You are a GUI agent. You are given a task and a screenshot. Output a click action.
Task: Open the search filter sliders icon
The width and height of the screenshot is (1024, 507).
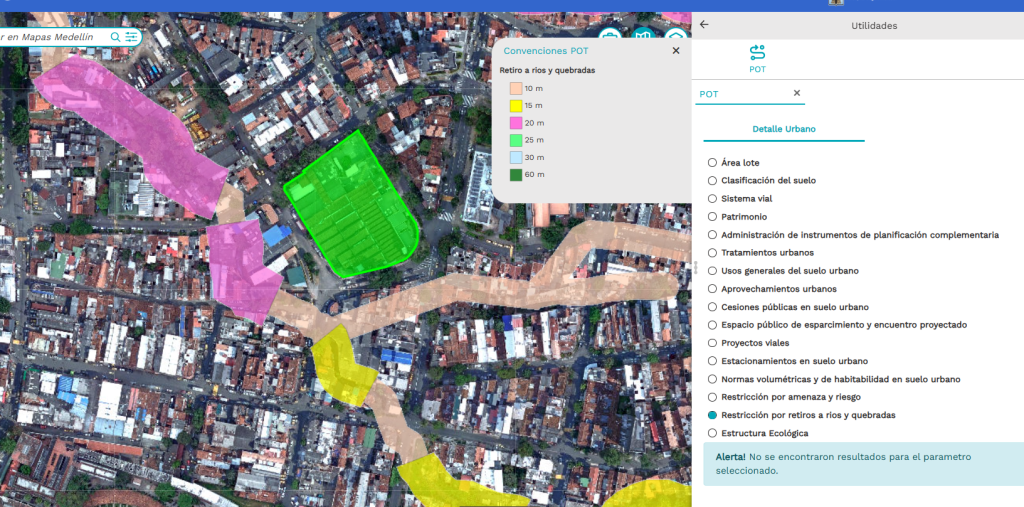point(131,37)
